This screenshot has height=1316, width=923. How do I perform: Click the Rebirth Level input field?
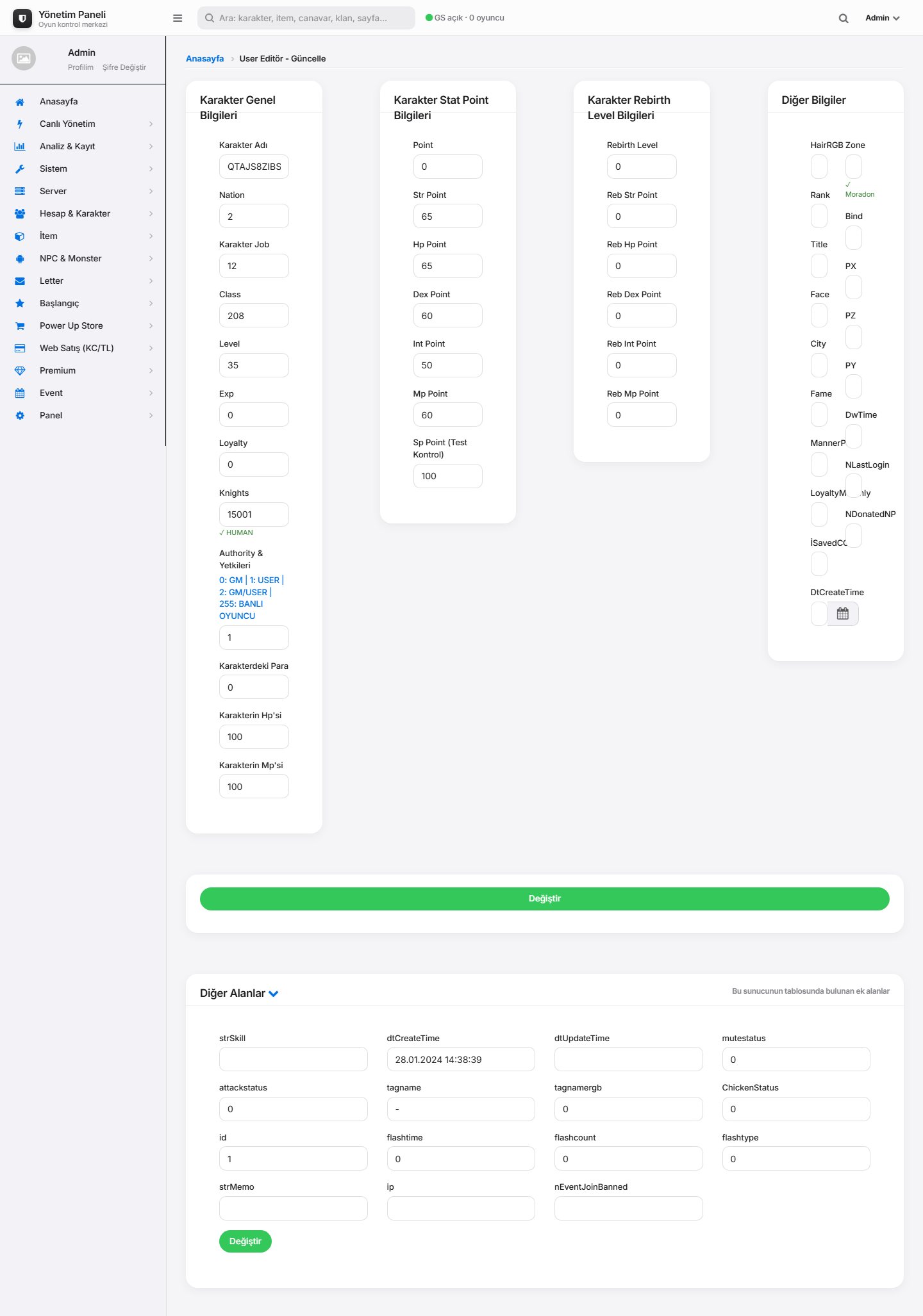click(642, 167)
